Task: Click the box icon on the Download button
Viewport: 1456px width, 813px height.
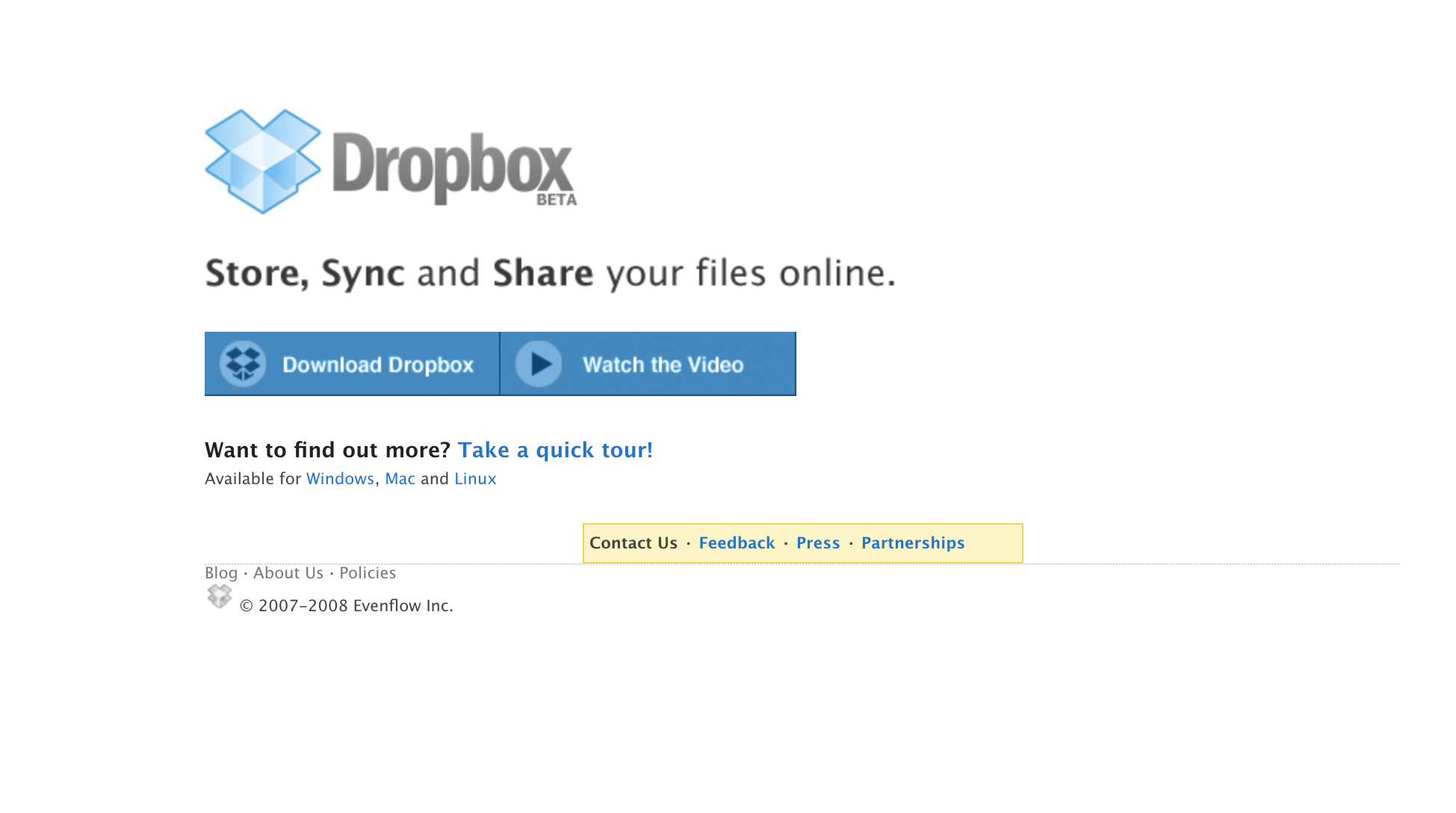Action: (243, 364)
